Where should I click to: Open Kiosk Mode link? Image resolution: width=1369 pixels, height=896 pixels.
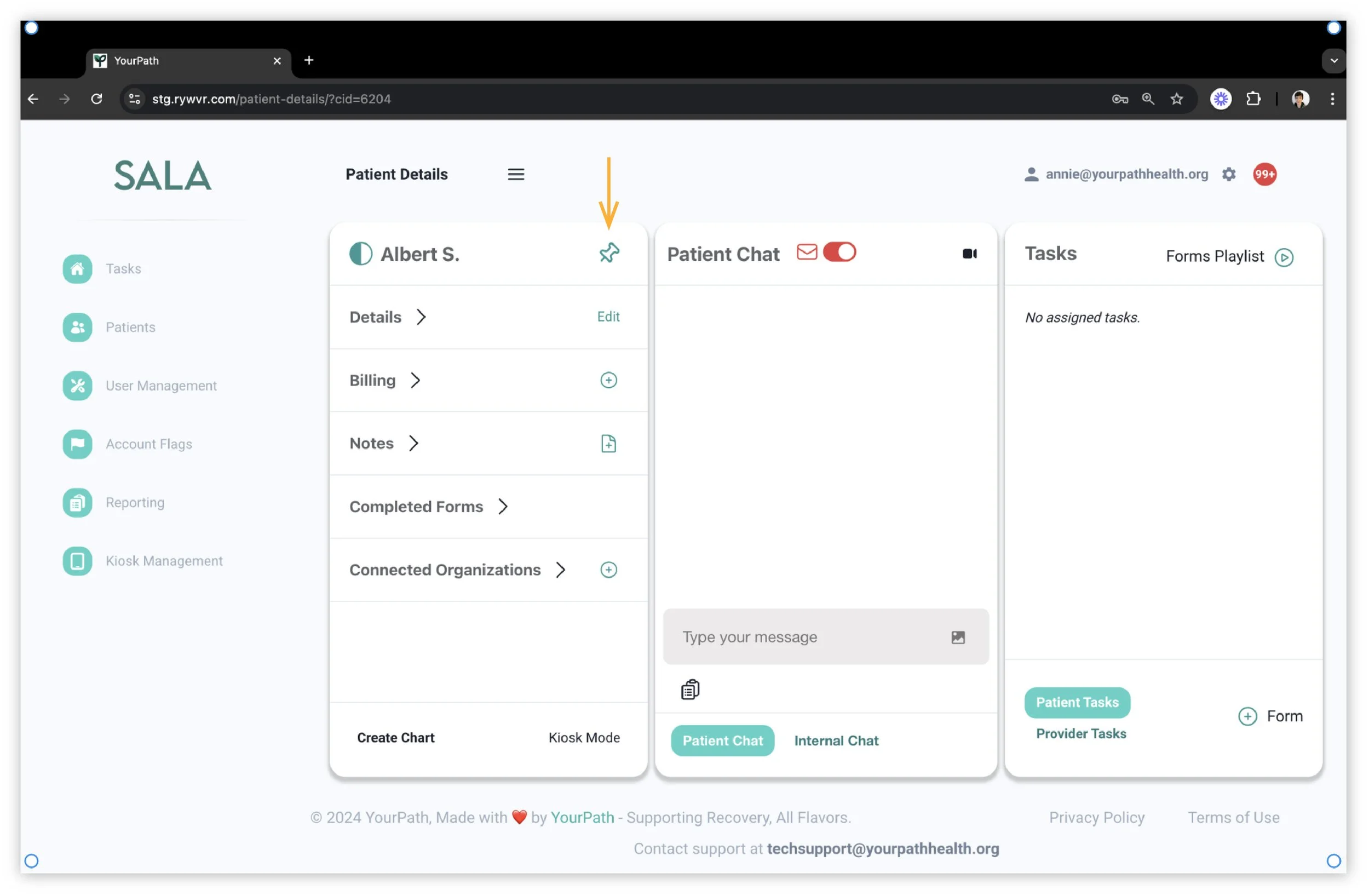pos(584,738)
